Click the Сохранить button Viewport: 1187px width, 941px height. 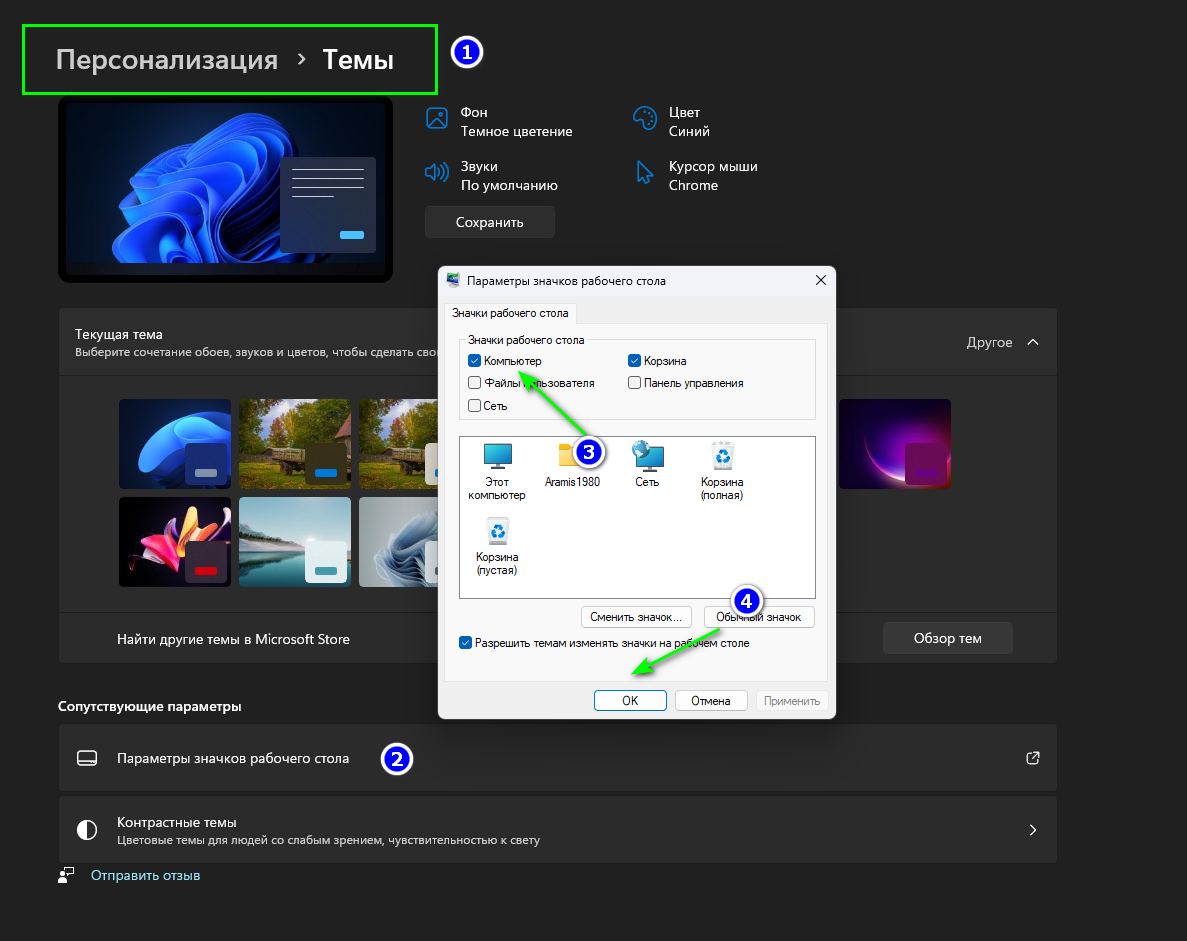(490, 222)
